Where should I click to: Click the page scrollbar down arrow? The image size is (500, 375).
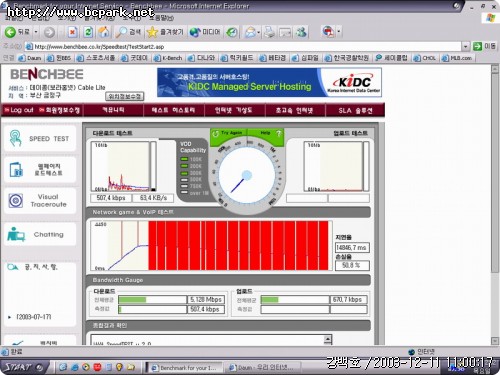[x=495, y=341]
